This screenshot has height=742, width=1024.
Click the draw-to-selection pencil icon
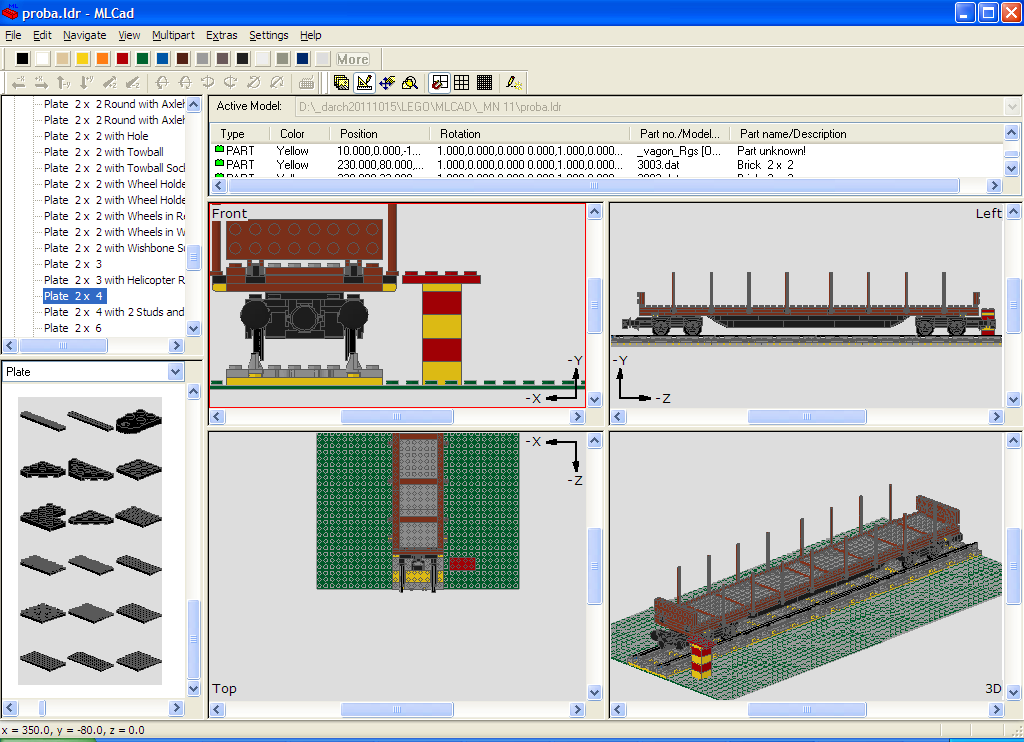(x=512, y=83)
